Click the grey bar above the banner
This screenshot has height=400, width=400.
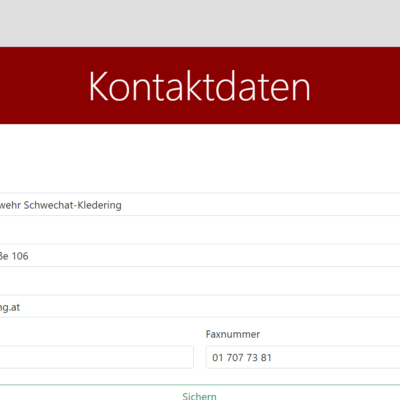pyautogui.click(x=200, y=23)
